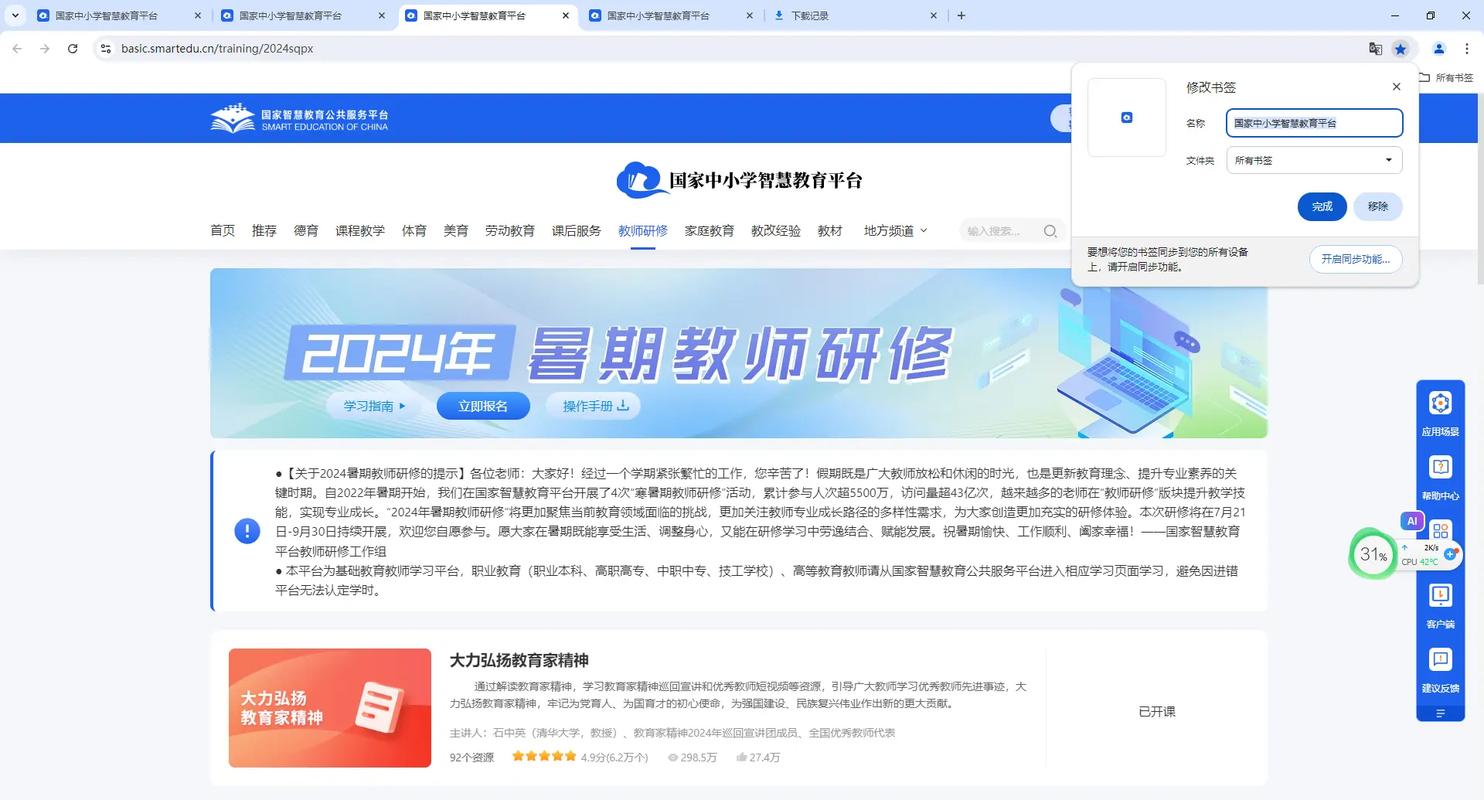The width and height of the screenshot is (1484, 800).
Task: Expand the 地方频道 navigation dropdown
Action: point(895,231)
